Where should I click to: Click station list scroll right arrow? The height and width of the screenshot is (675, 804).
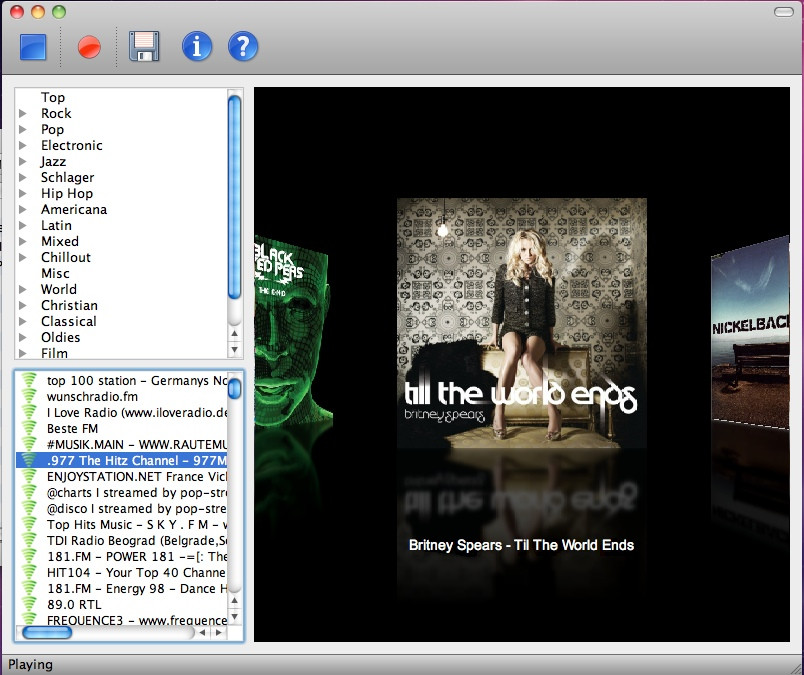(x=219, y=632)
